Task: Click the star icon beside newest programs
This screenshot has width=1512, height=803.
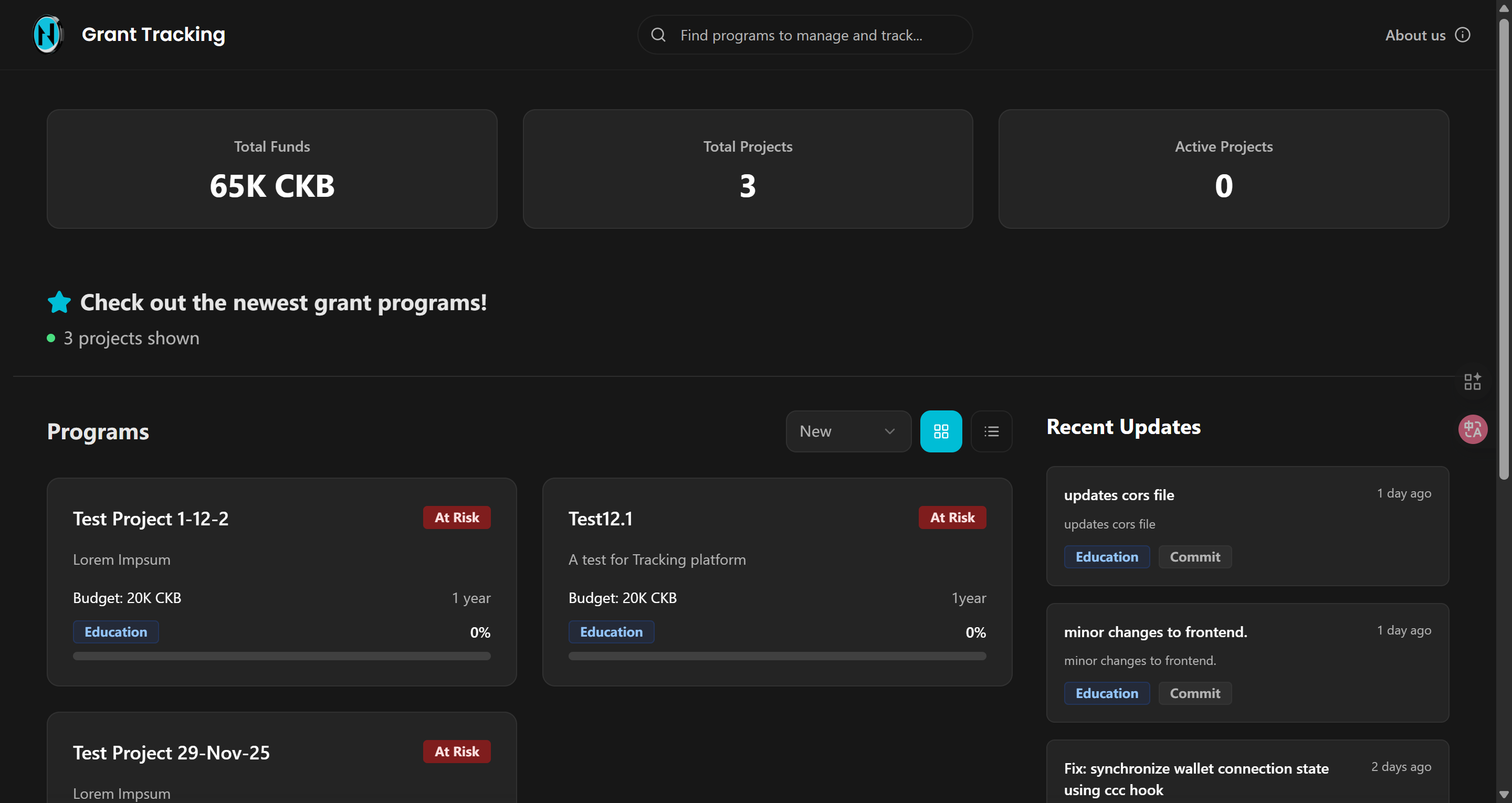Action: click(x=59, y=302)
